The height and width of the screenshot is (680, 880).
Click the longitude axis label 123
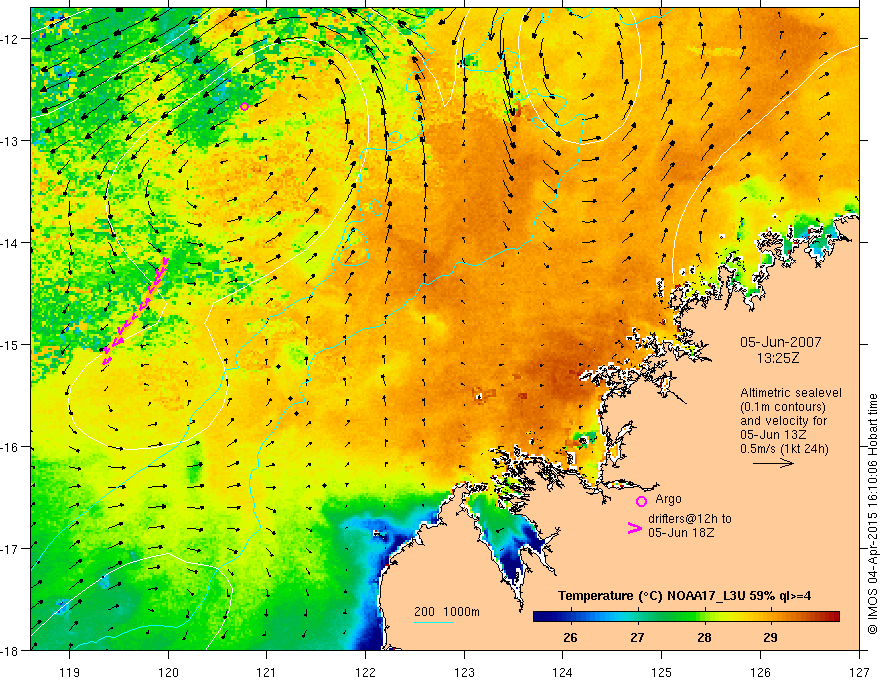click(x=464, y=672)
